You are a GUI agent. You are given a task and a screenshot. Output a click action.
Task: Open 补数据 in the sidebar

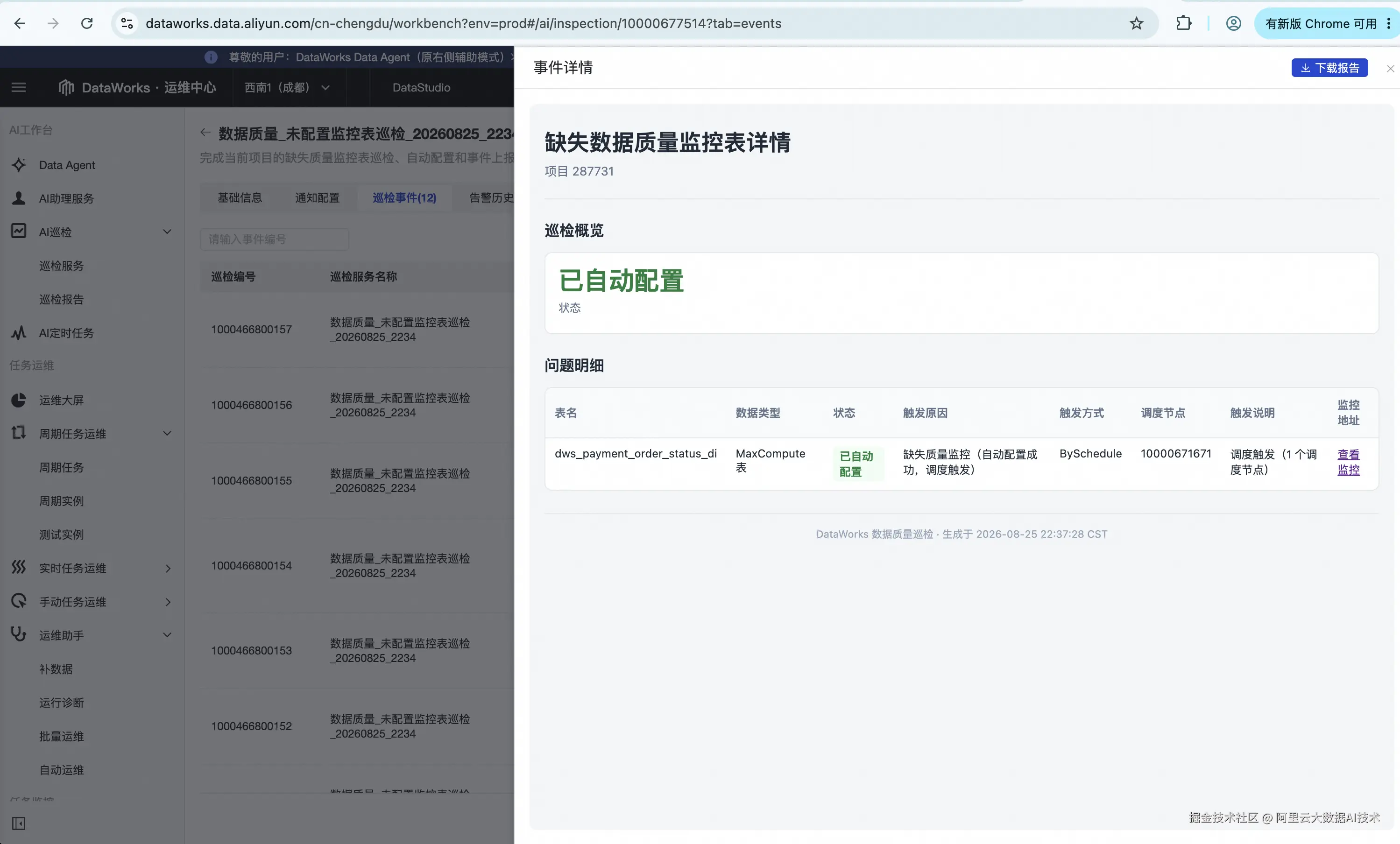(56, 668)
